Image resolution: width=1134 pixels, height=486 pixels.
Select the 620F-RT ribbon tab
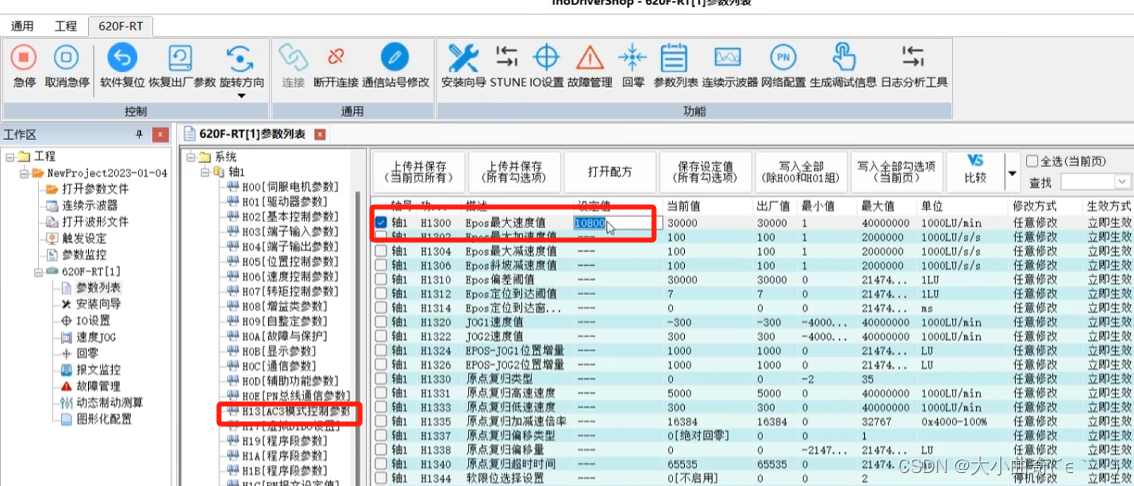[121, 26]
